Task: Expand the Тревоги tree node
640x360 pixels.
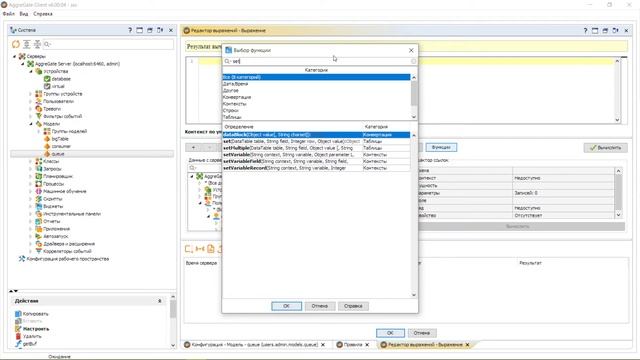Action: point(31,109)
